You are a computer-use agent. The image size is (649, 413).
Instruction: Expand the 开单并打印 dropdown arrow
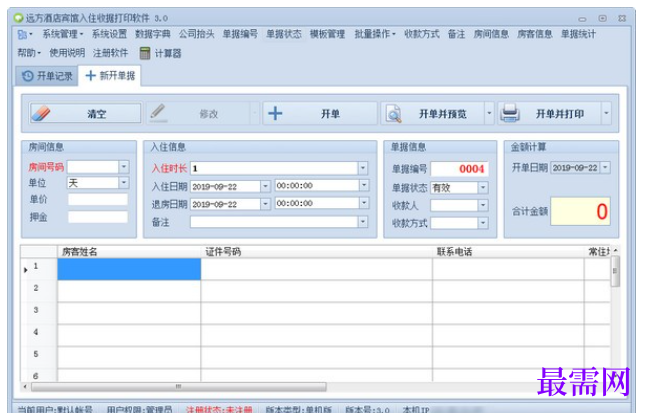click(x=606, y=113)
